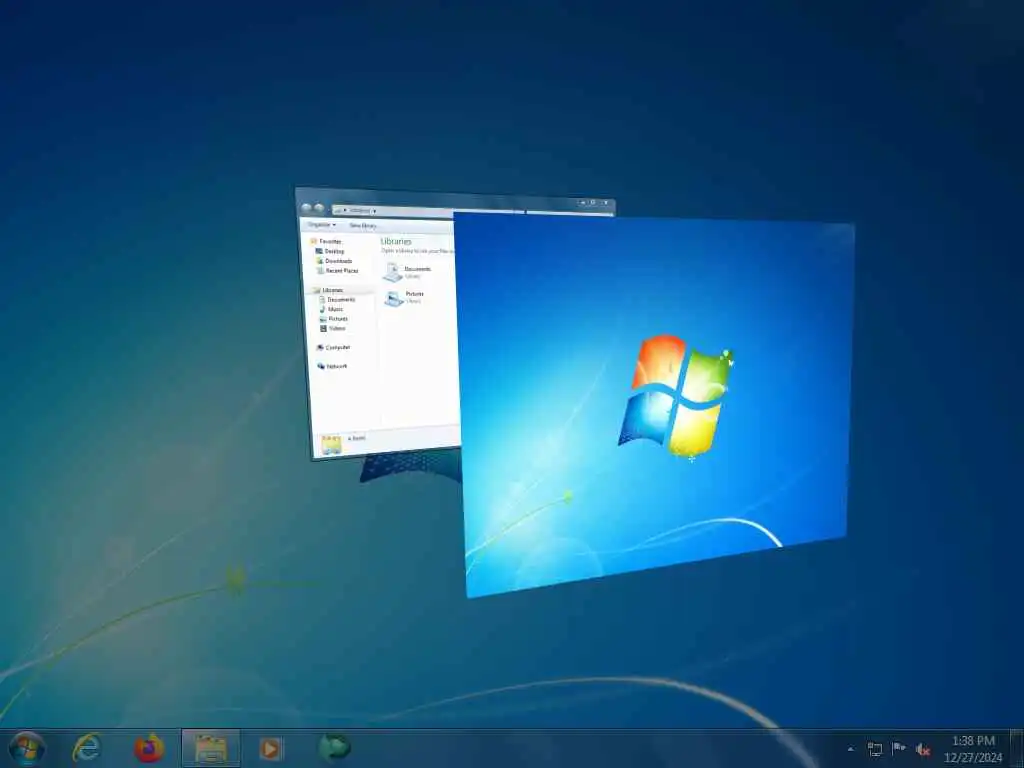Screen dimensions: 1024x768
Task: Click the date 12/27/2024 in system tray
Action: [x=973, y=758]
